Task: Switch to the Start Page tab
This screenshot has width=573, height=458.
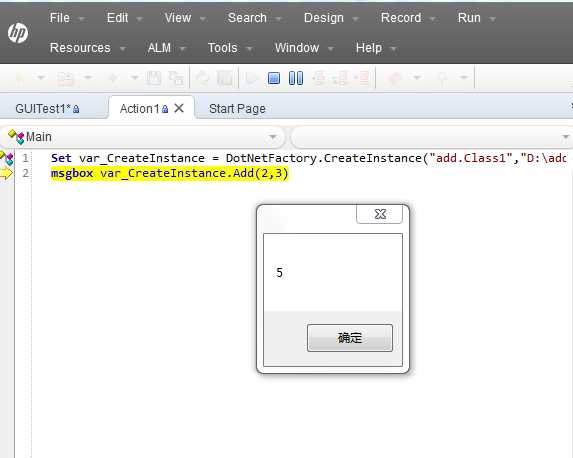Action: point(237,109)
